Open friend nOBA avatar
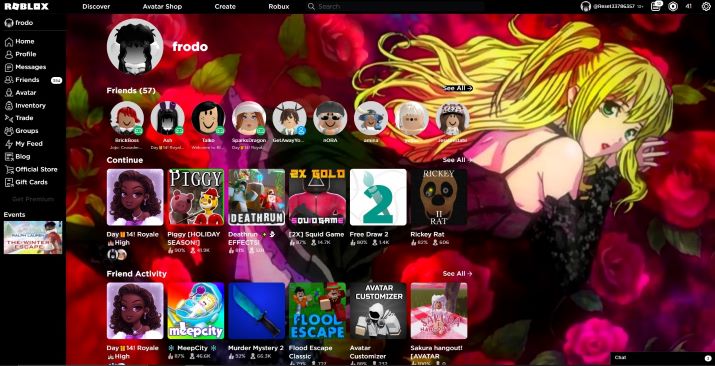The width and height of the screenshot is (715, 366). (x=330, y=118)
